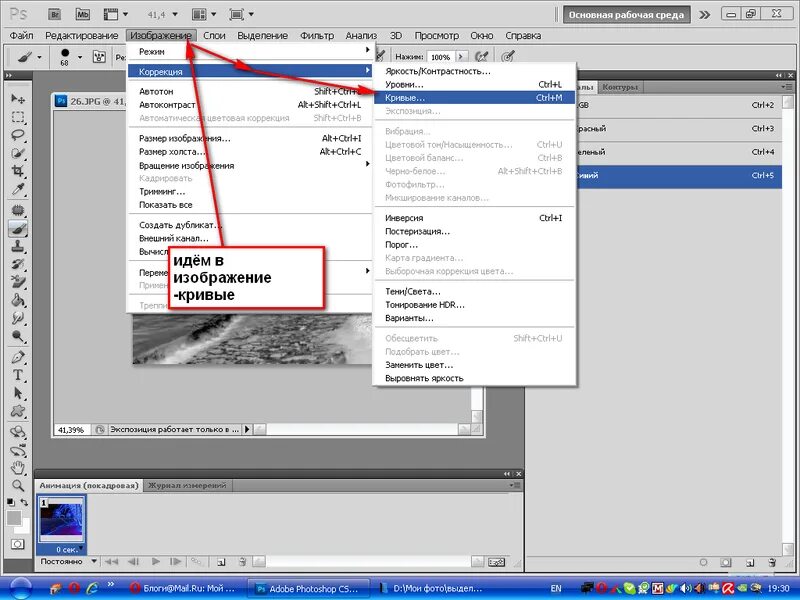Select the Quick Selection tool
800x600 pixels.
point(18,153)
